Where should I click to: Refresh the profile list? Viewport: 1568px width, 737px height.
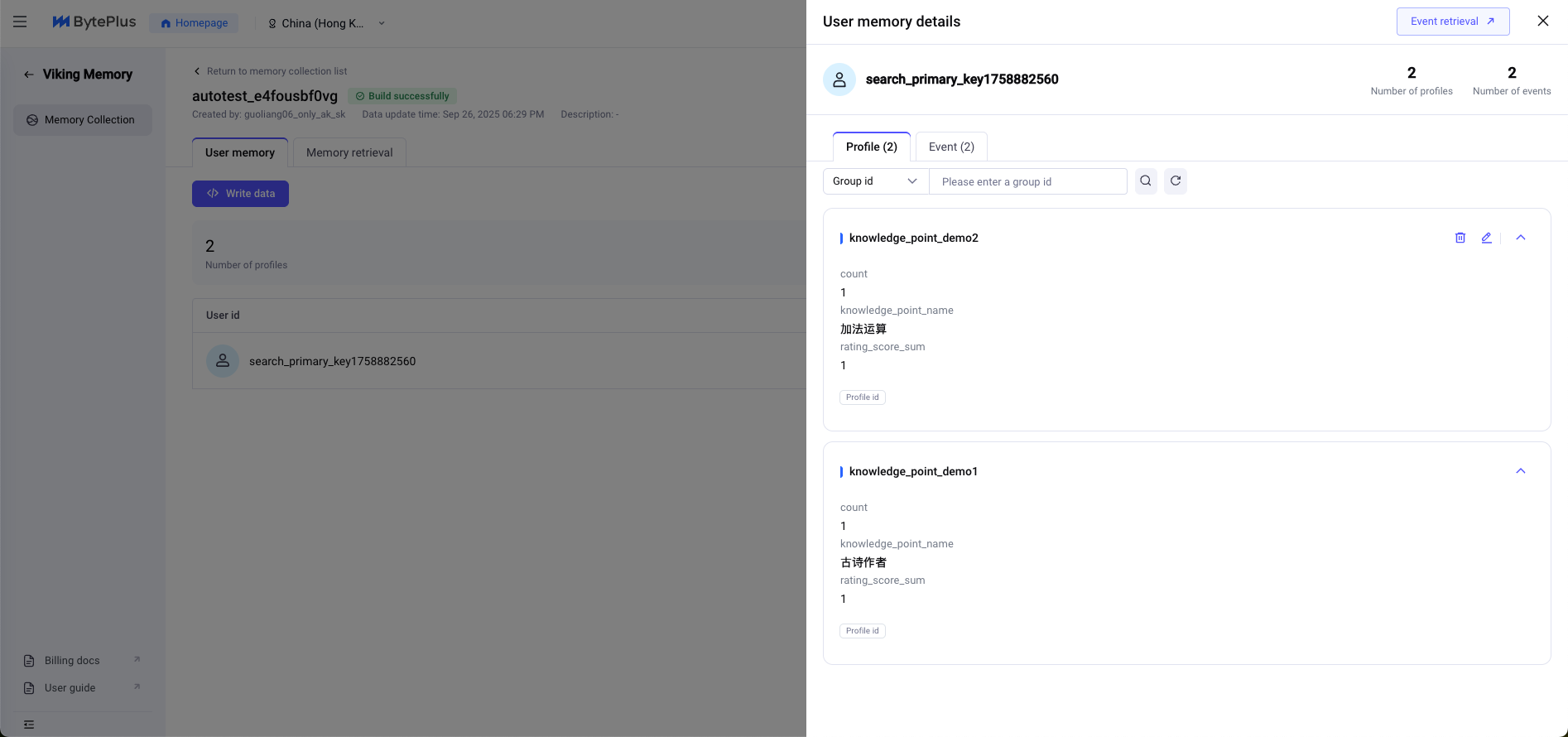click(x=1176, y=181)
